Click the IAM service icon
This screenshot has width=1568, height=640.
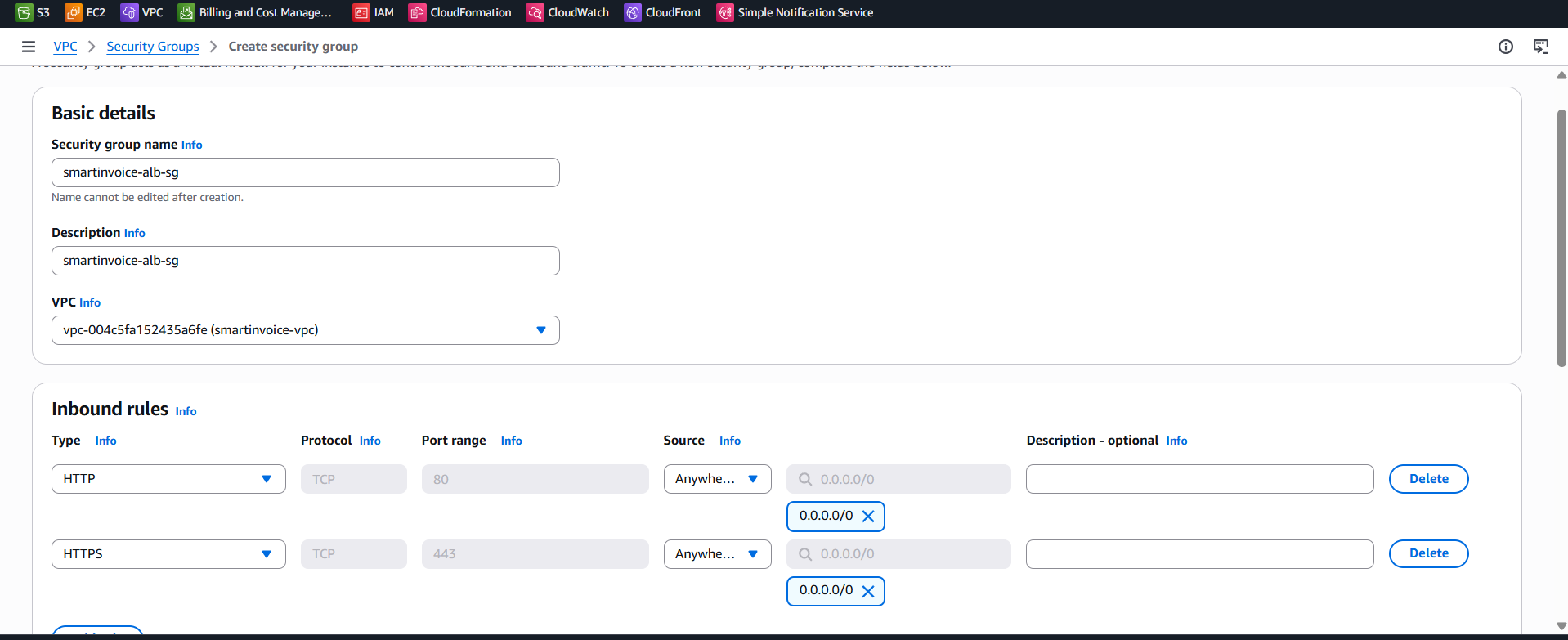[361, 12]
